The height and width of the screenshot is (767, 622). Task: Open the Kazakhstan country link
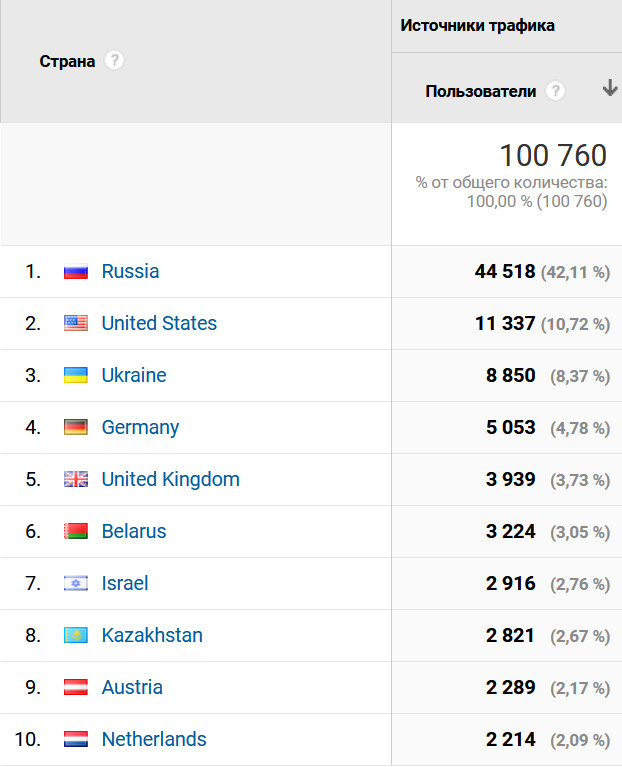pos(152,635)
